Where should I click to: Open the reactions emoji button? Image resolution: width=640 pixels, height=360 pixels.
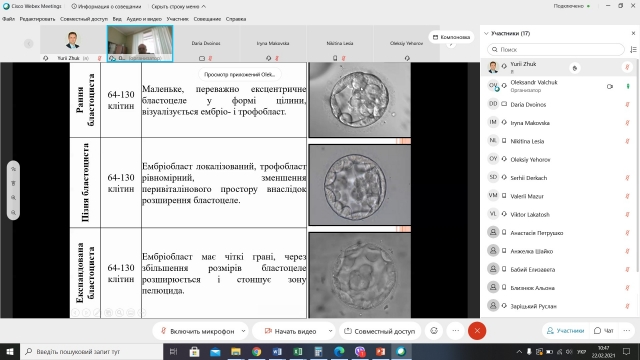434,331
